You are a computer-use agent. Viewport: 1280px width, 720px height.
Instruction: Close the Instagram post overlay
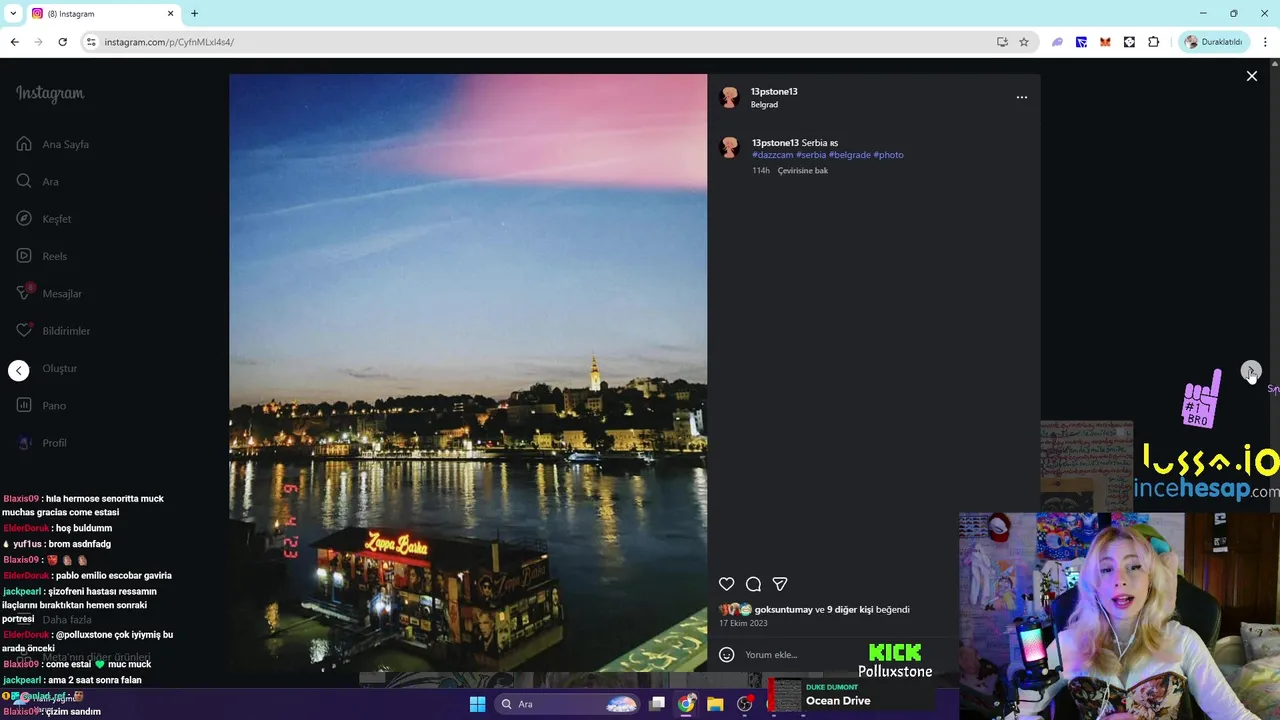pos(1251,76)
